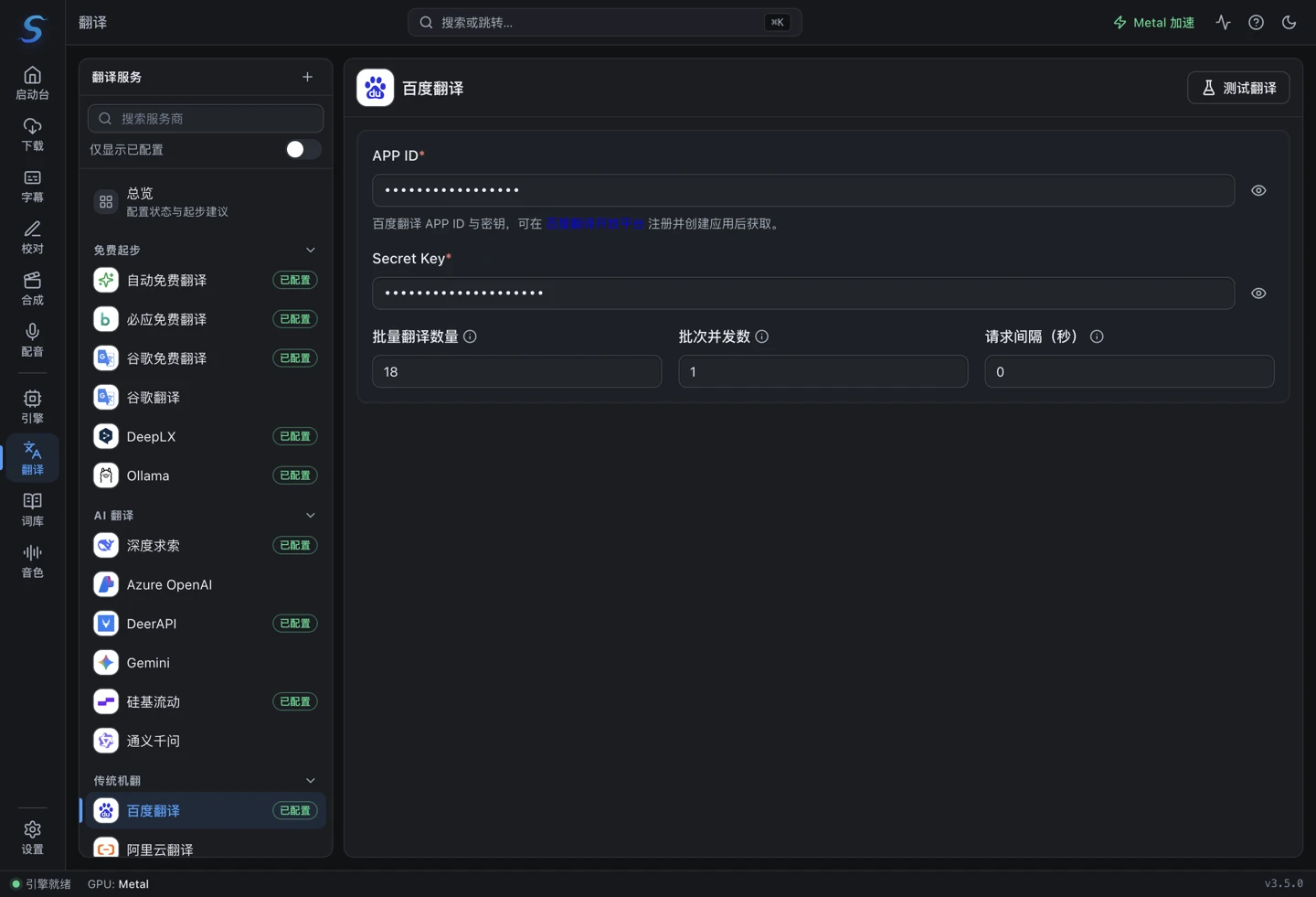
Task: Select 必应免费翻译 service
Action: pyautogui.click(x=206, y=319)
